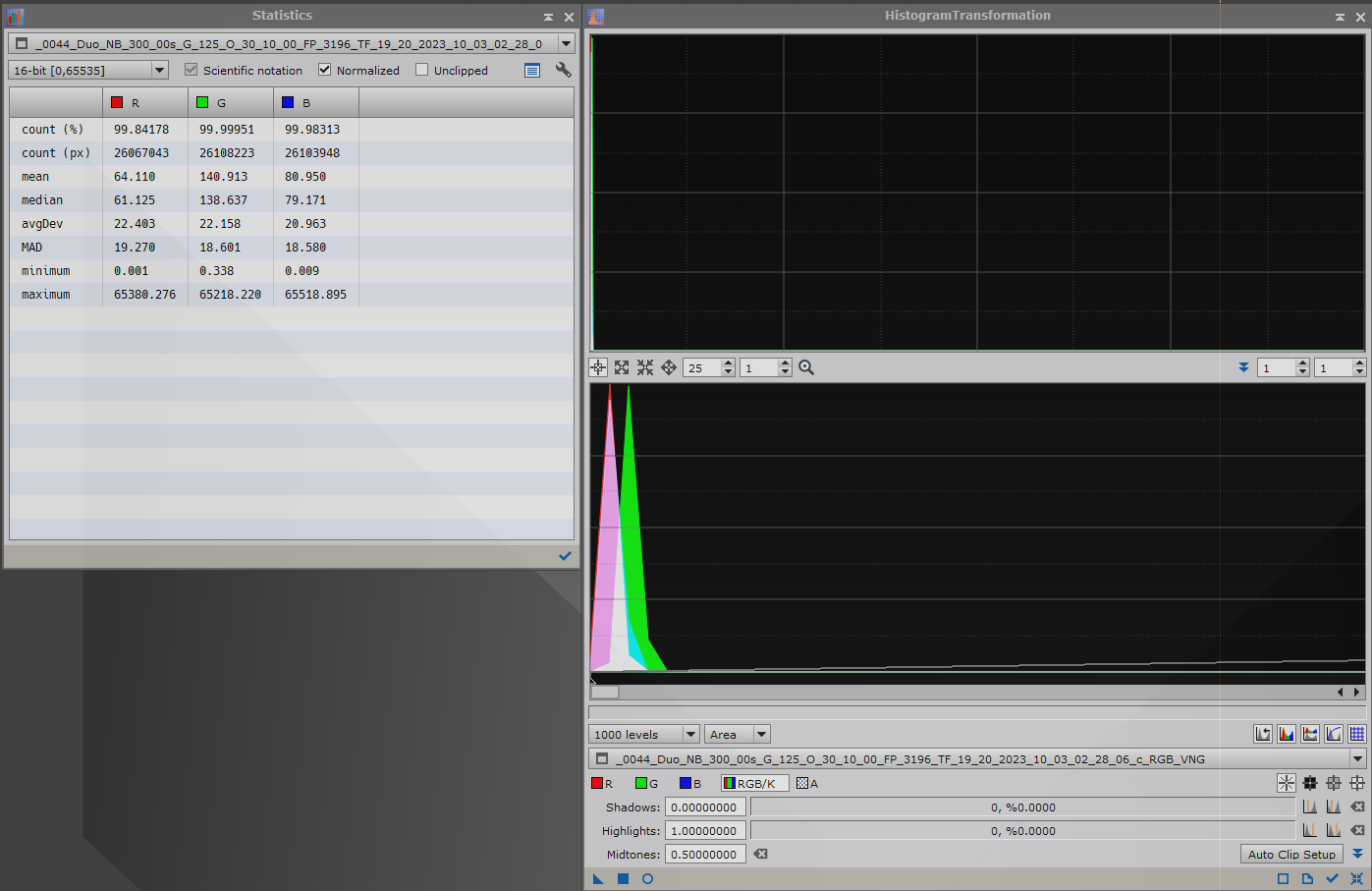Image resolution: width=1372 pixels, height=891 pixels.
Task: Click the blue circle Apply Global icon
Action: click(x=647, y=878)
